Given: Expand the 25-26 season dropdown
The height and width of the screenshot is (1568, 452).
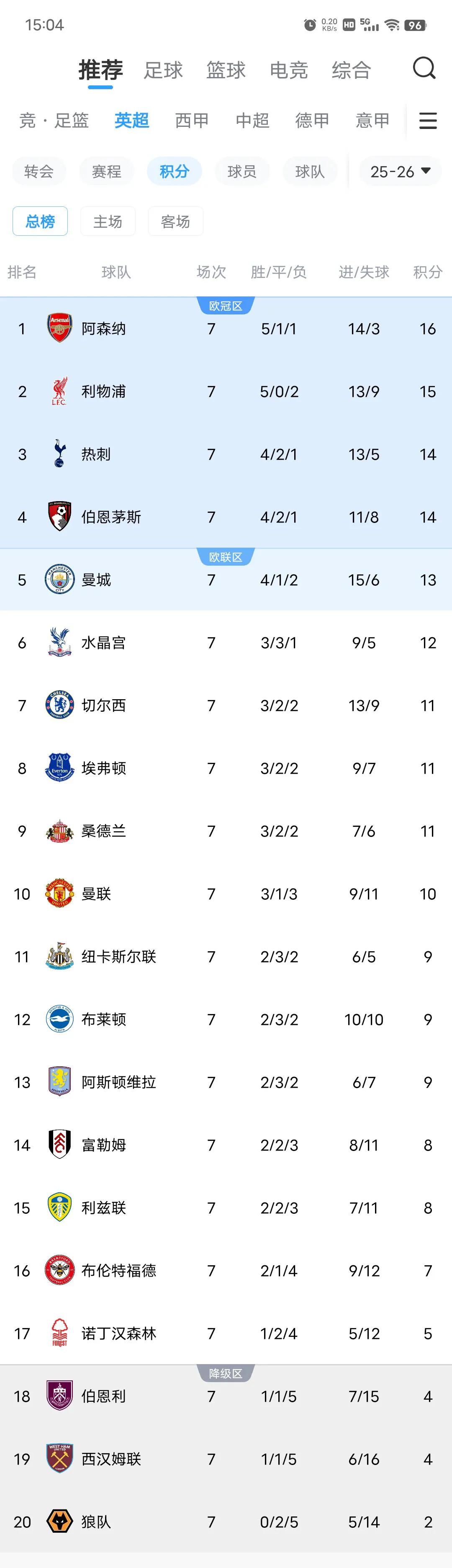Looking at the screenshot, I should [400, 172].
